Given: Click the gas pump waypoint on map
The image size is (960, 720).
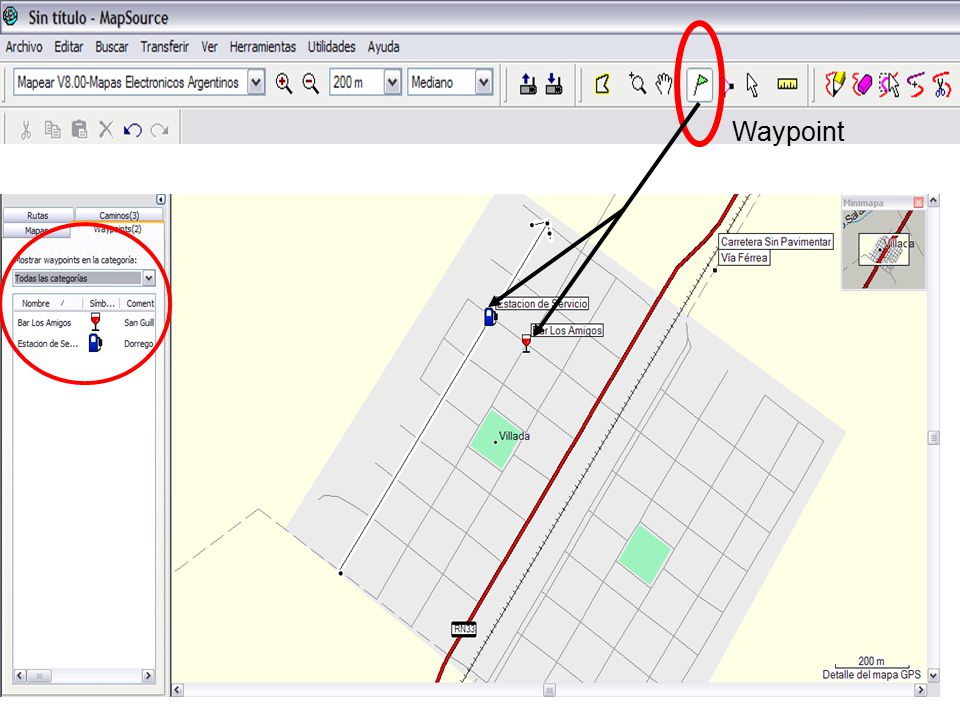Looking at the screenshot, I should coord(490,317).
